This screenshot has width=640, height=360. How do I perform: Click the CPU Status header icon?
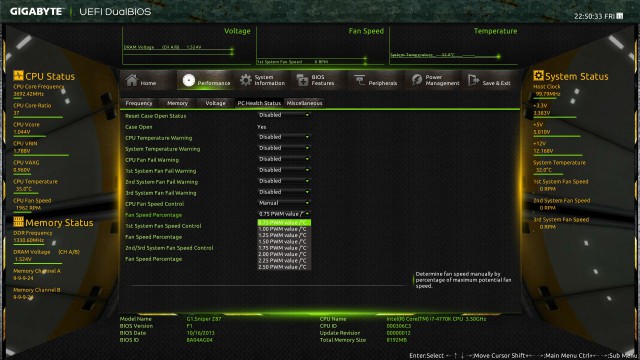click(x=18, y=76)
